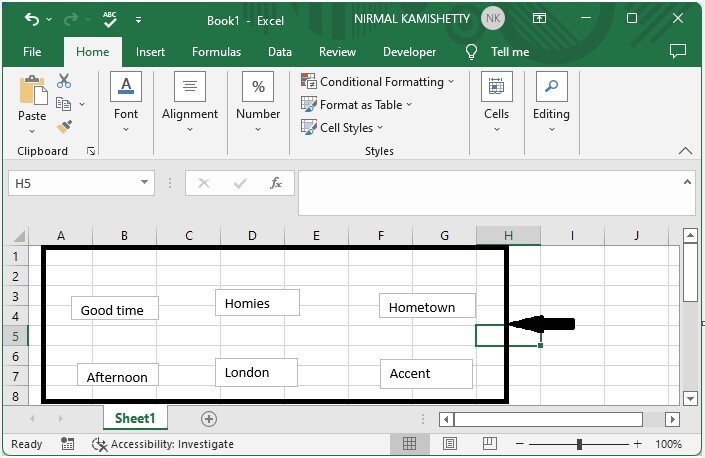Add a new sheet with plus icon
Screen dimensions: 705x458
point(208,419)
